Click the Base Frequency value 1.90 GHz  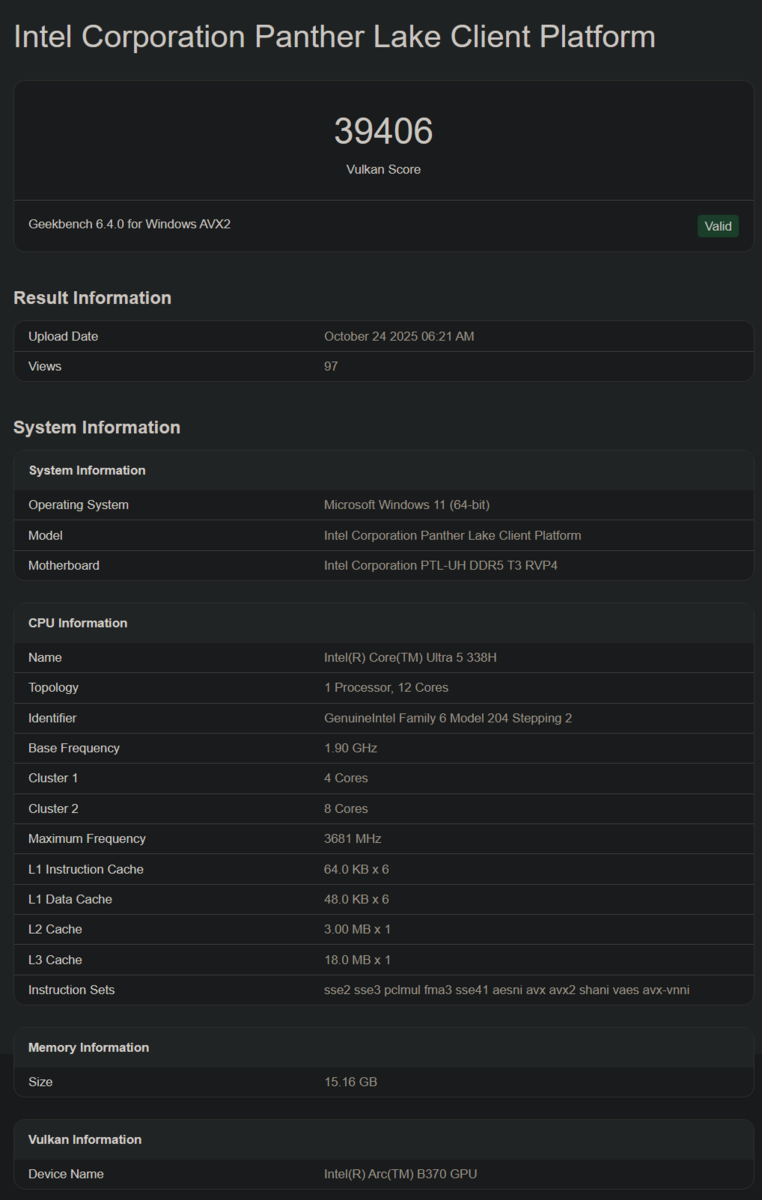(x=350, y=748)
